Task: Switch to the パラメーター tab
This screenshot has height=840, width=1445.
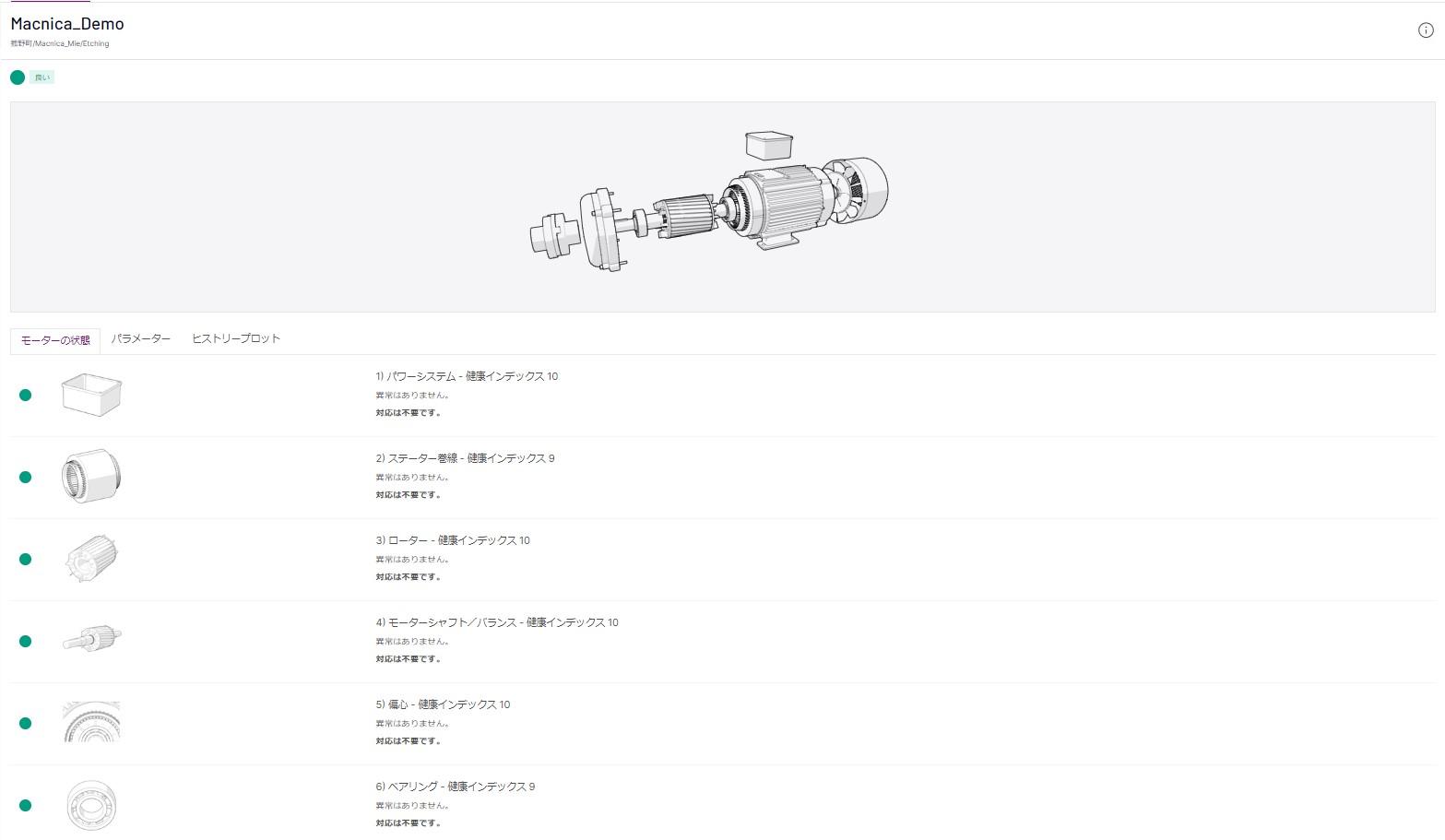Action: pos(141,339)
